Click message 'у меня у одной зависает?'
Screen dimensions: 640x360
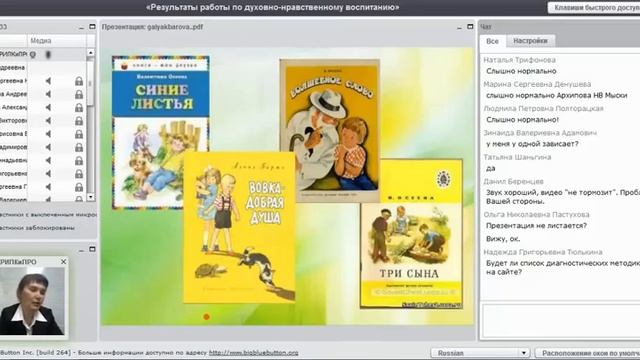tap(532, 144)
